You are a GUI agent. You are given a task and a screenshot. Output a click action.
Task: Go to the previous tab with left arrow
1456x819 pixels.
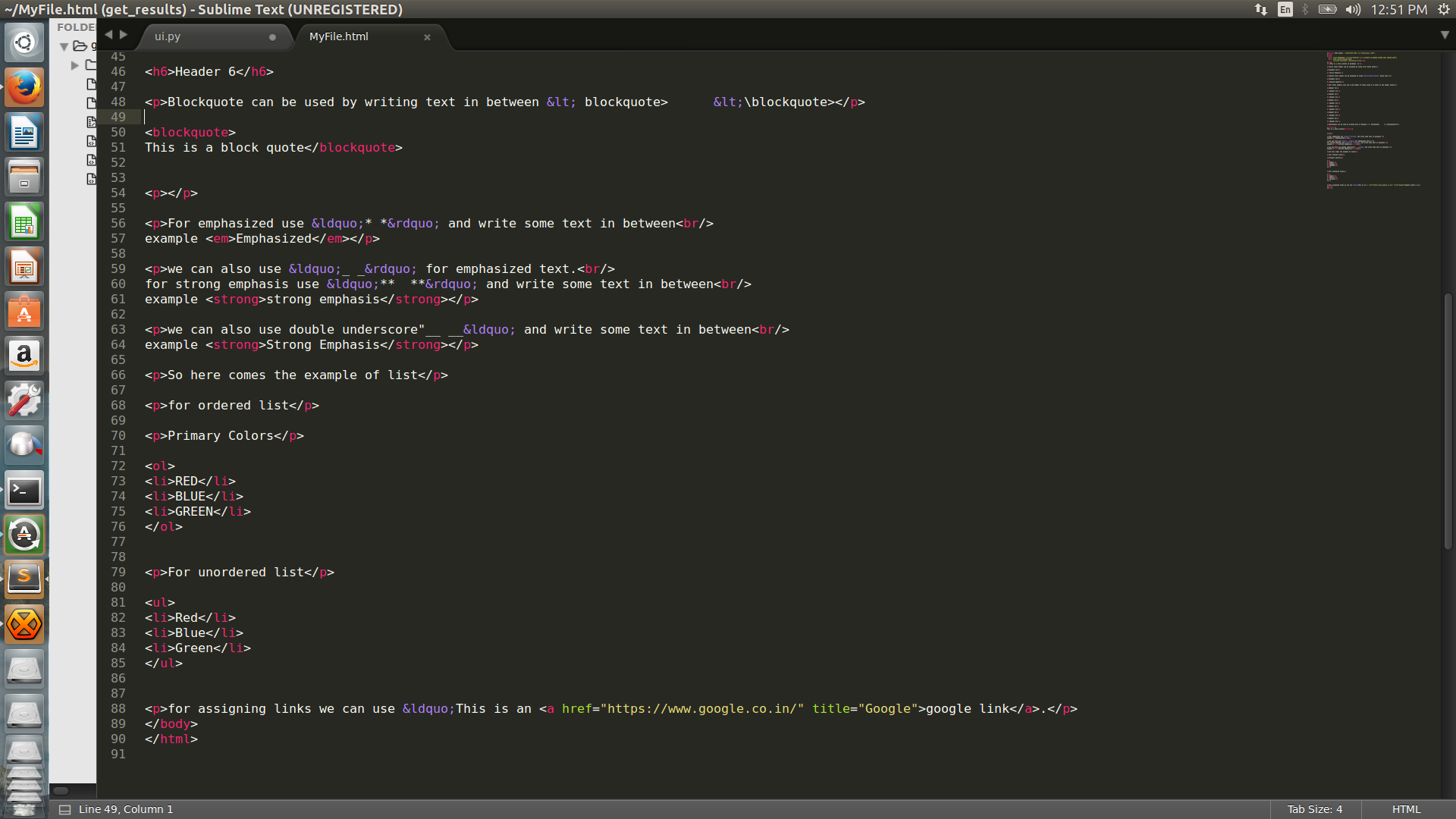pos(108,34)
